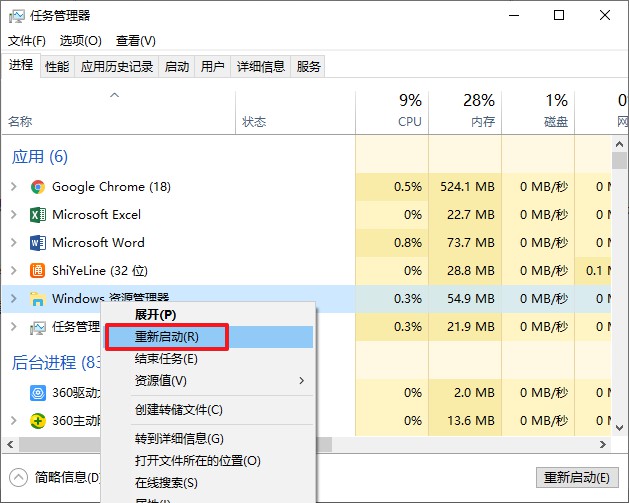Switch to the 应用历史记录 tab

coord(117,67)
